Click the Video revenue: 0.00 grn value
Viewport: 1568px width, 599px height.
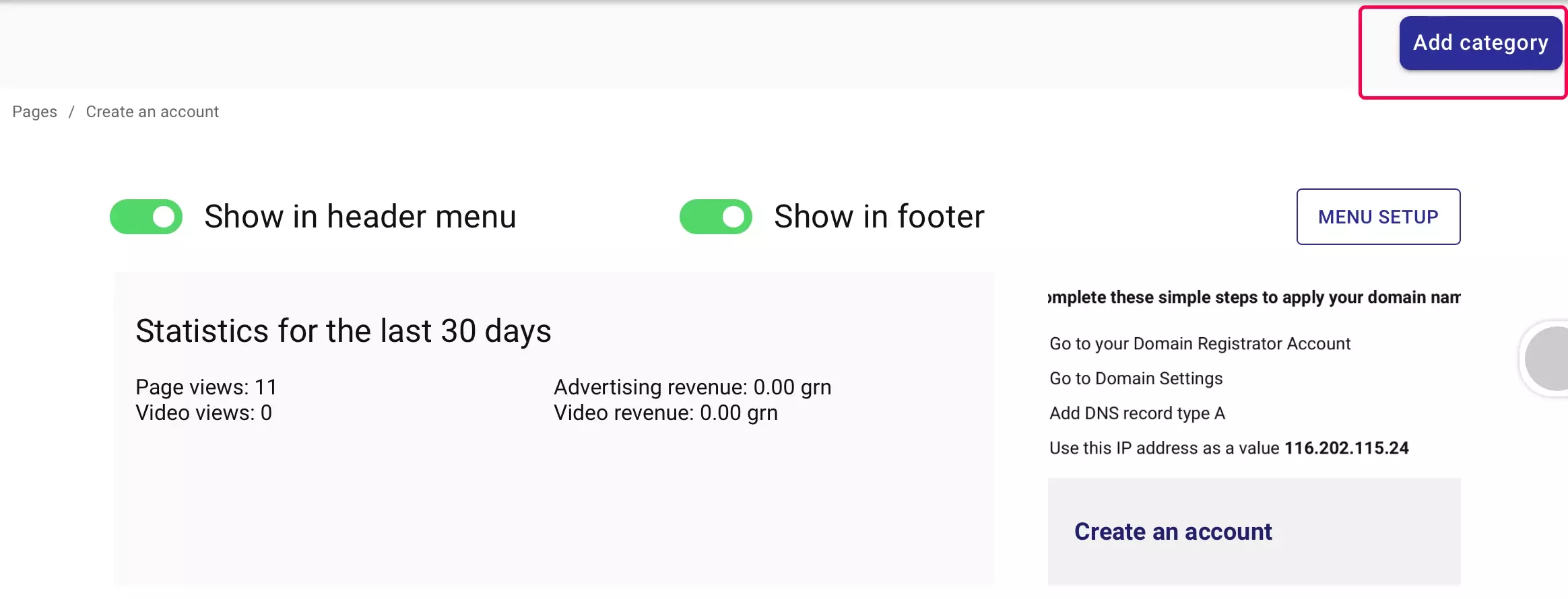(x=665, y=413)
